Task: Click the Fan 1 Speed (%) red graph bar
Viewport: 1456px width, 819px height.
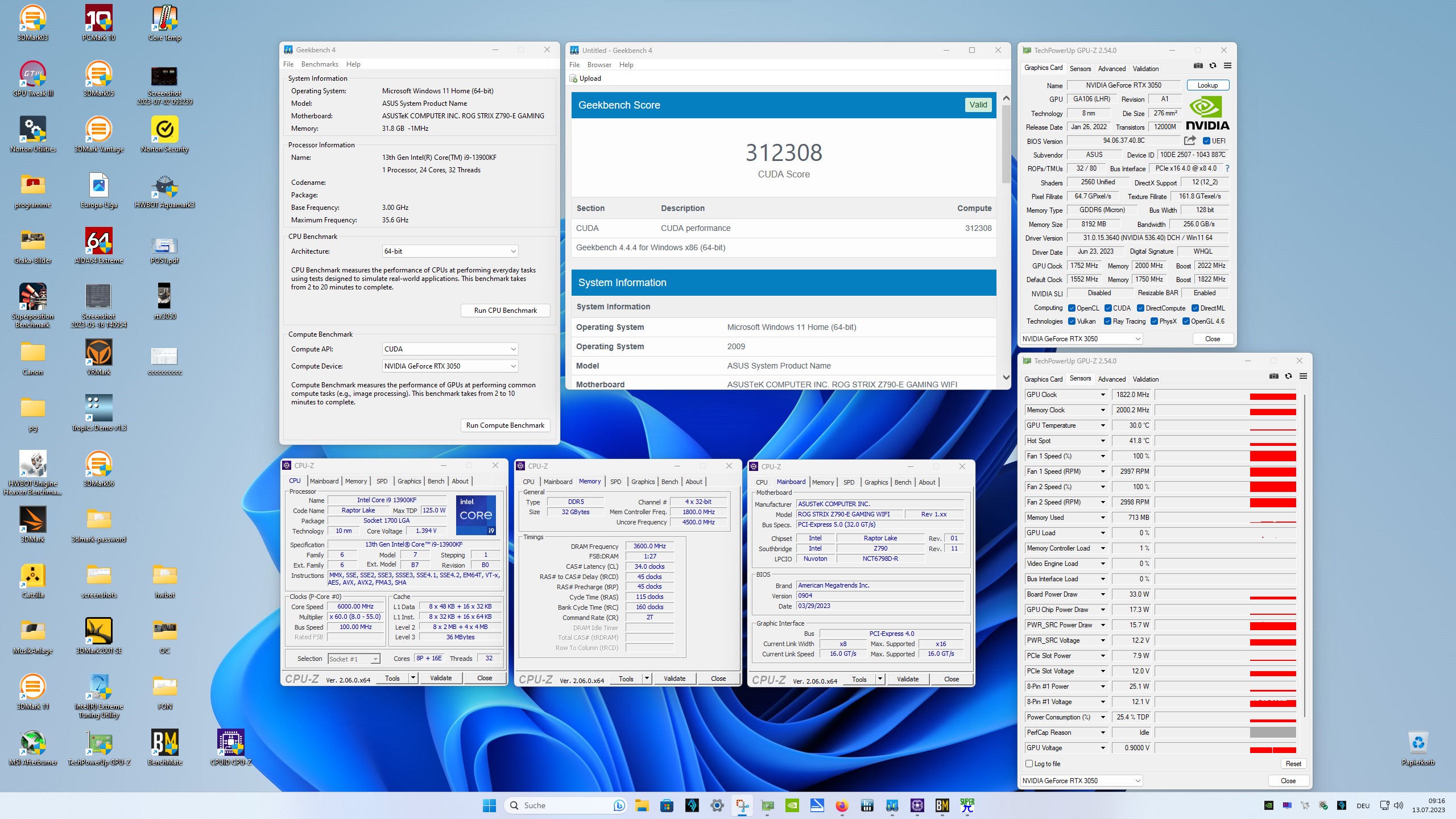Action: pos(1273,456)
